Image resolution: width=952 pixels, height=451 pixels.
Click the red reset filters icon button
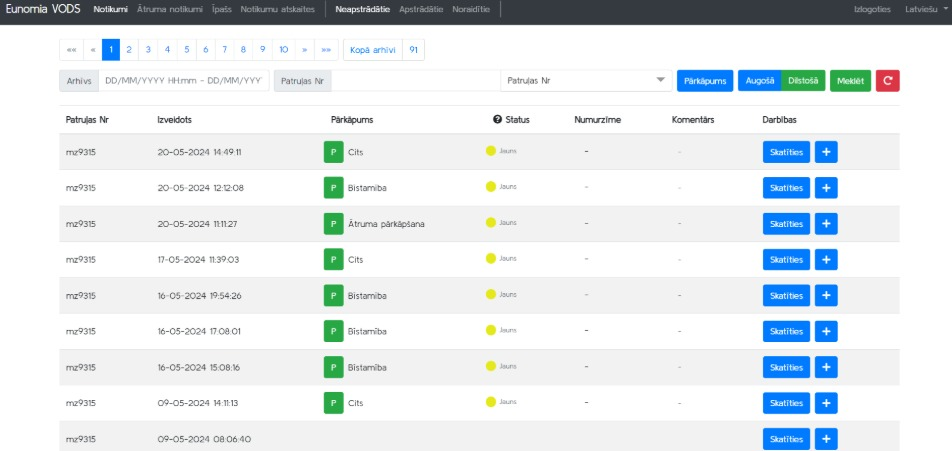(888, 81)
